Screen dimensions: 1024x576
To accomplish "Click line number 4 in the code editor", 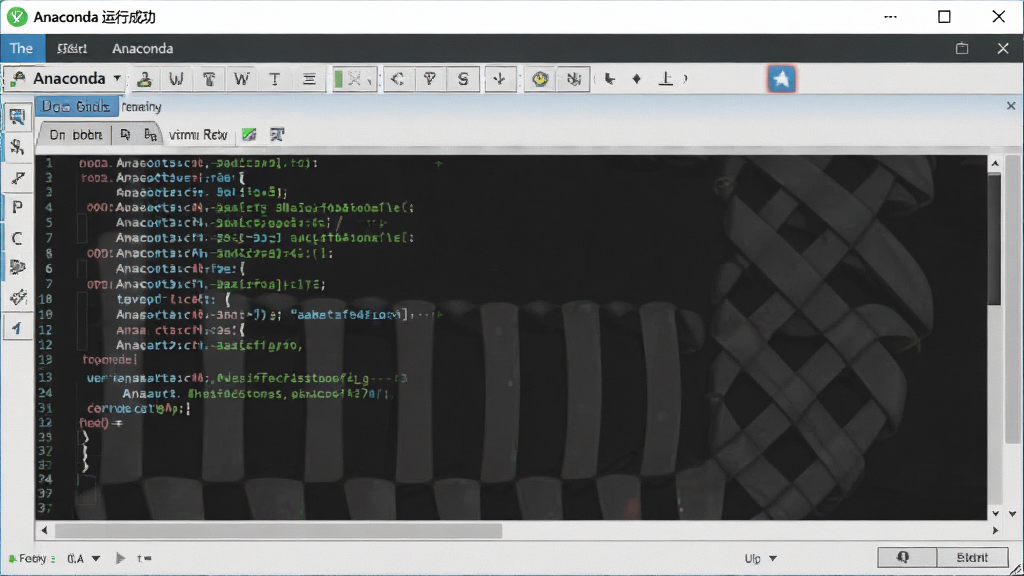I will 48,208.
